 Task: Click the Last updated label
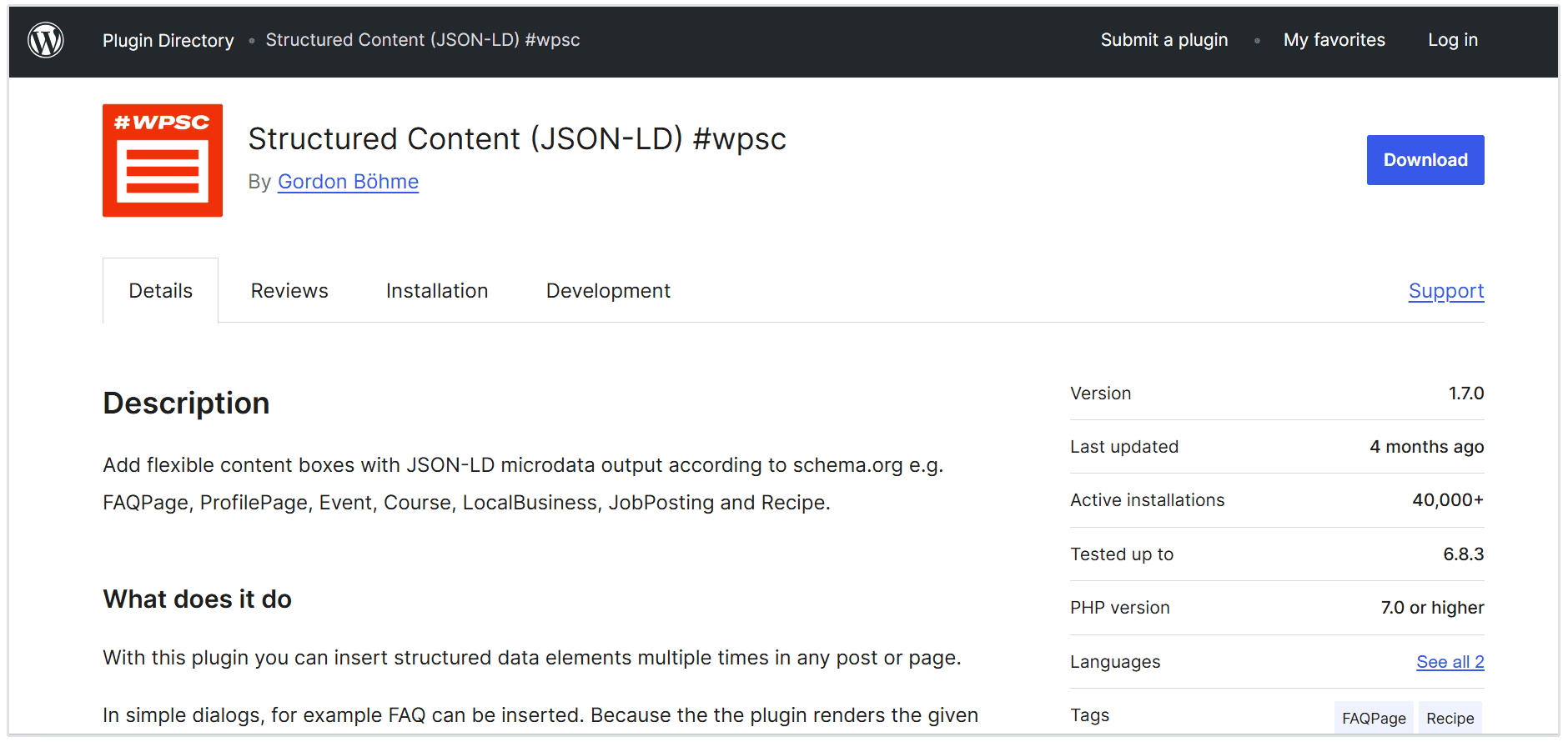tap(1124, 447)
